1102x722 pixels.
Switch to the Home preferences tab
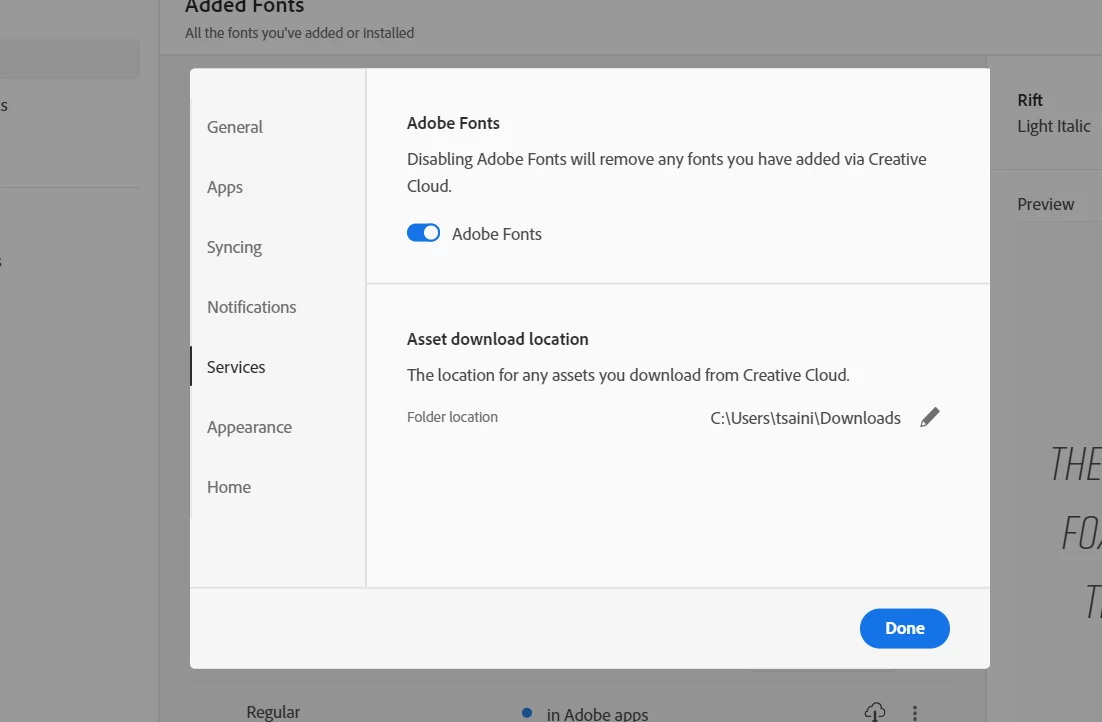pyautogui.click(x=229, y=487)
